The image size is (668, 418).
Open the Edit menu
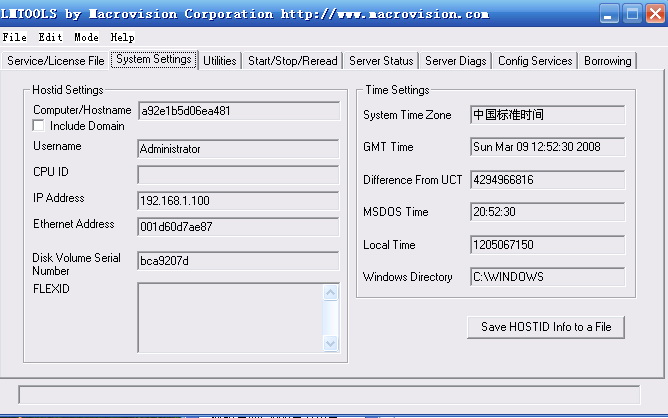50,37
